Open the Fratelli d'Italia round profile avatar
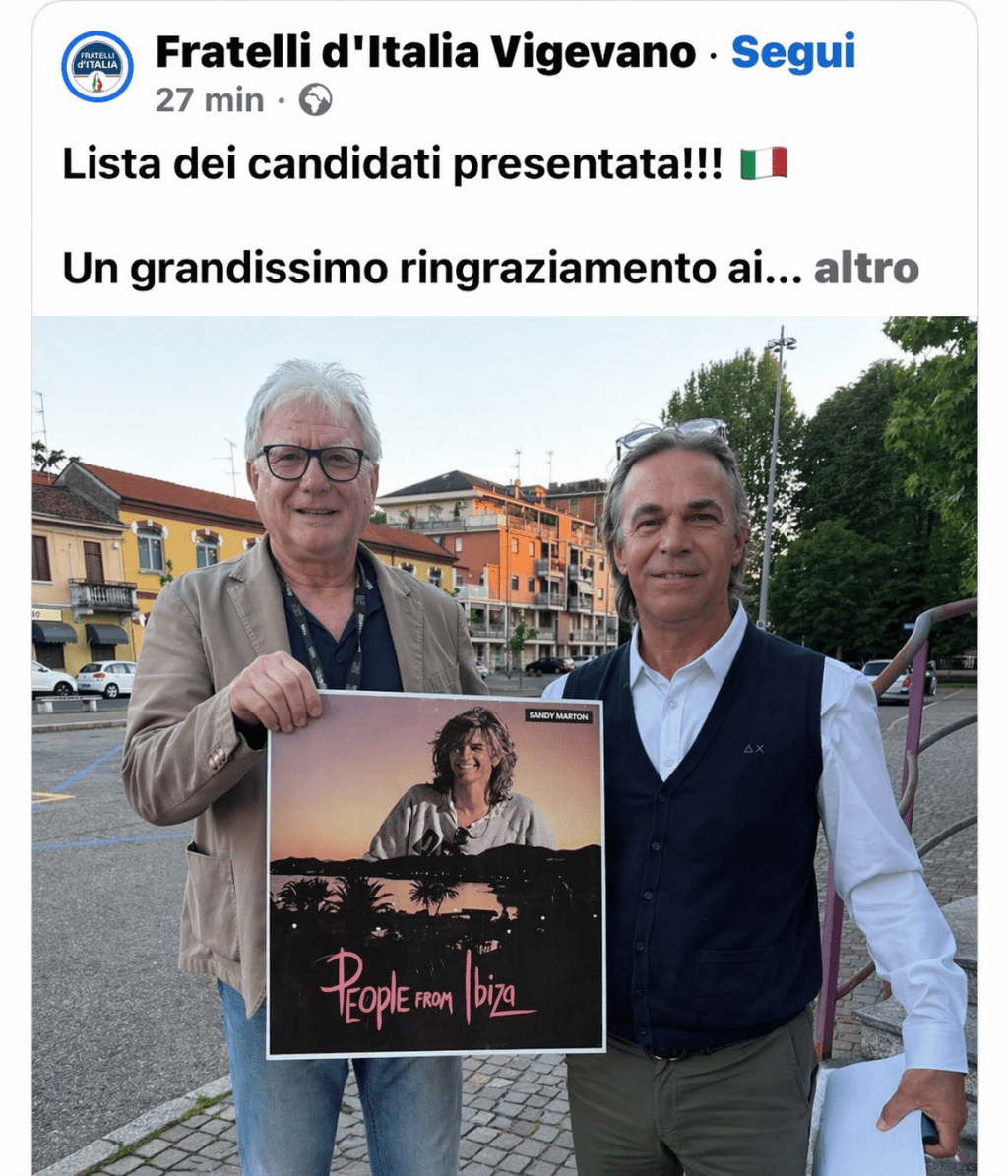 97,67
